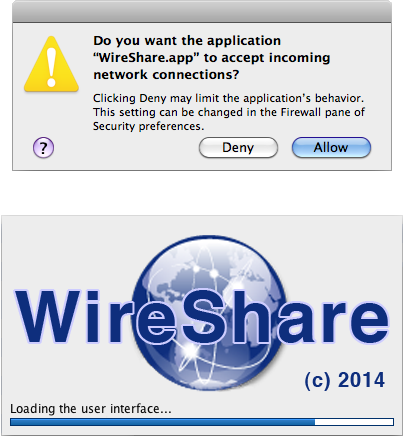Open help via the purple question mark
The image size is (404, 436).
pyautogui.click(x=43, y=147)
